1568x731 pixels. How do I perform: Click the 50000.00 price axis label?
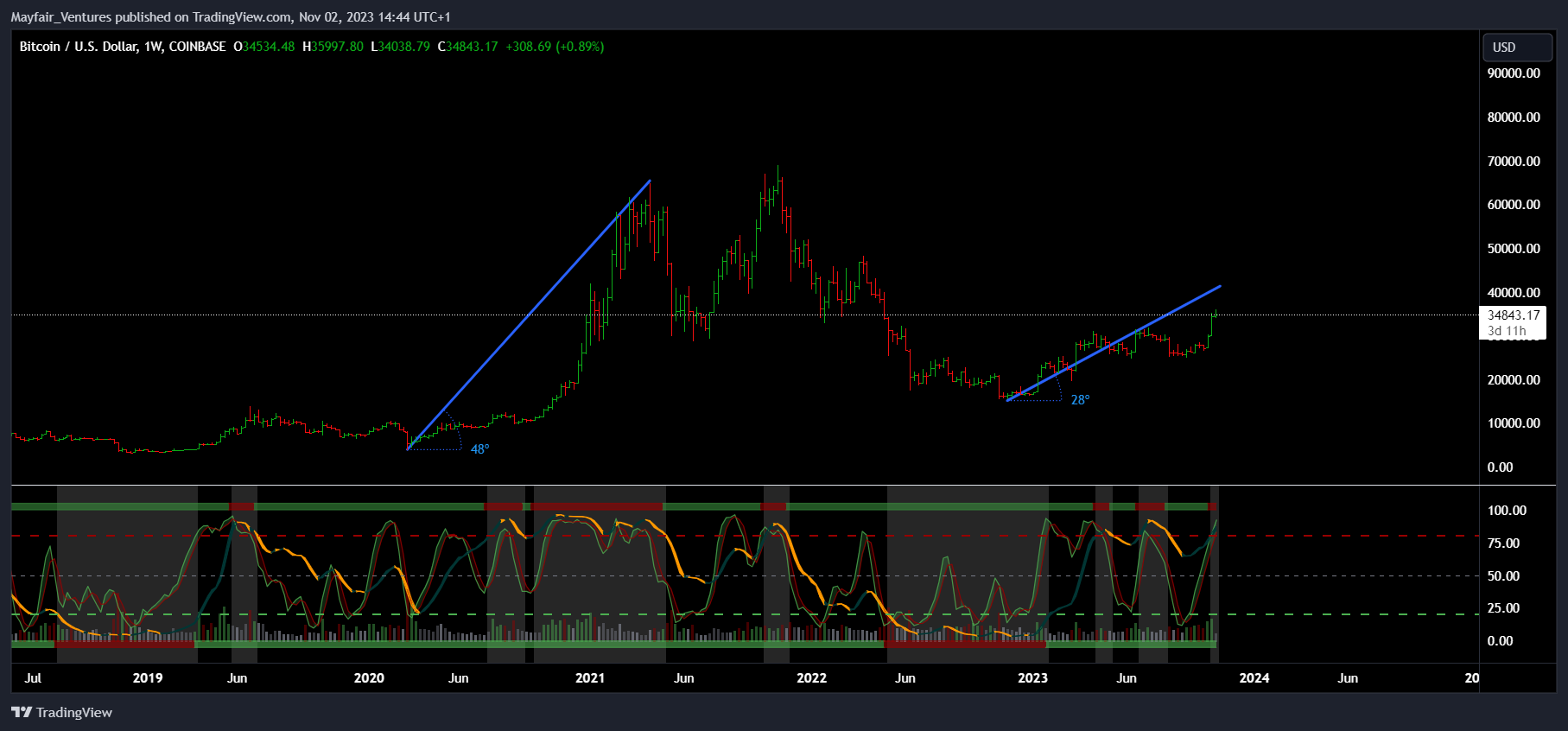1514,249
